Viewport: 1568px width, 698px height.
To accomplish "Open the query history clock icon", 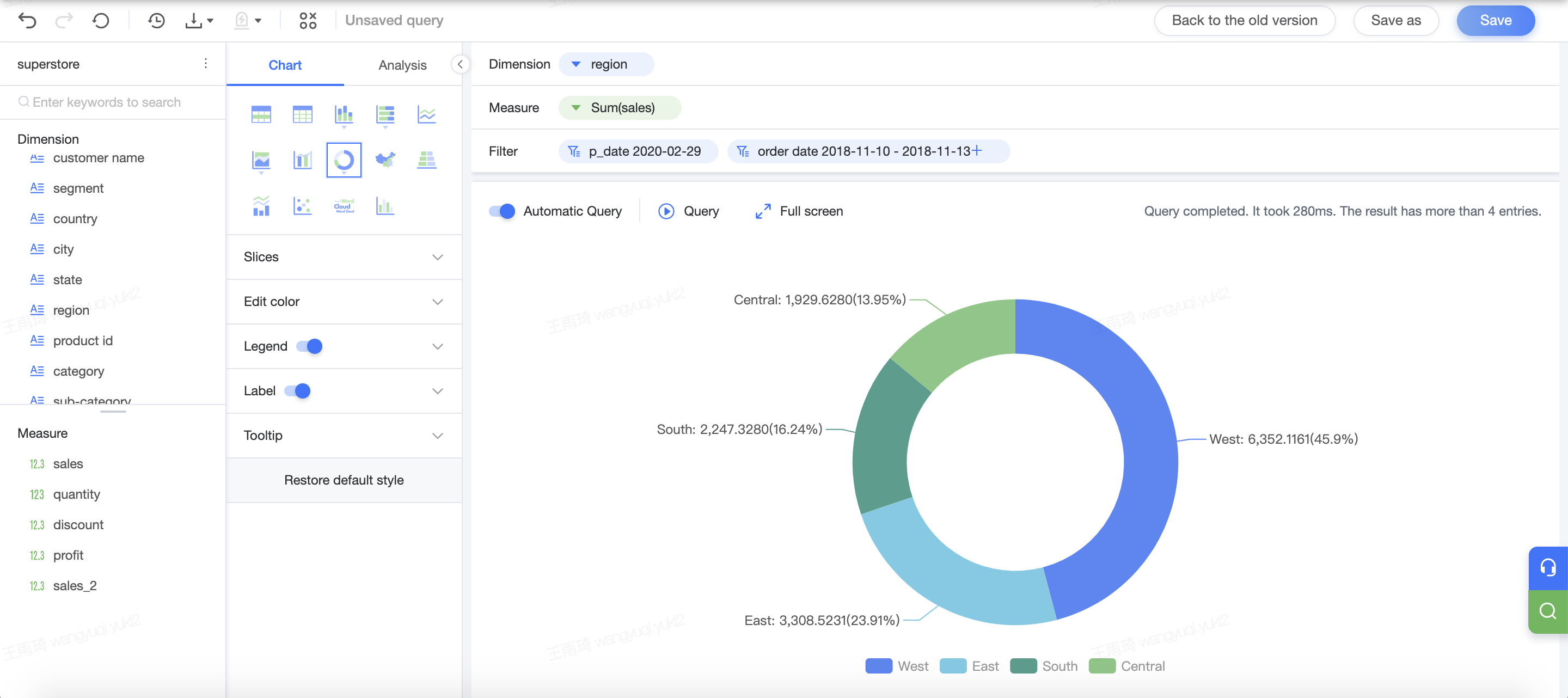I will [156, 21].
